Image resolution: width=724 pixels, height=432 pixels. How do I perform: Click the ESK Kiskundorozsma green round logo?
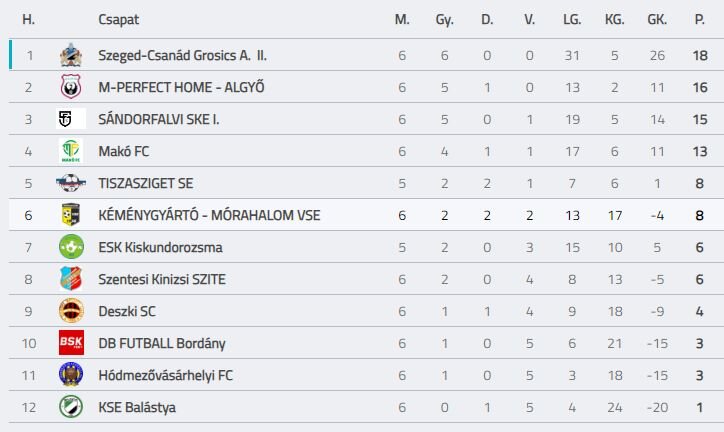[70, 247]
